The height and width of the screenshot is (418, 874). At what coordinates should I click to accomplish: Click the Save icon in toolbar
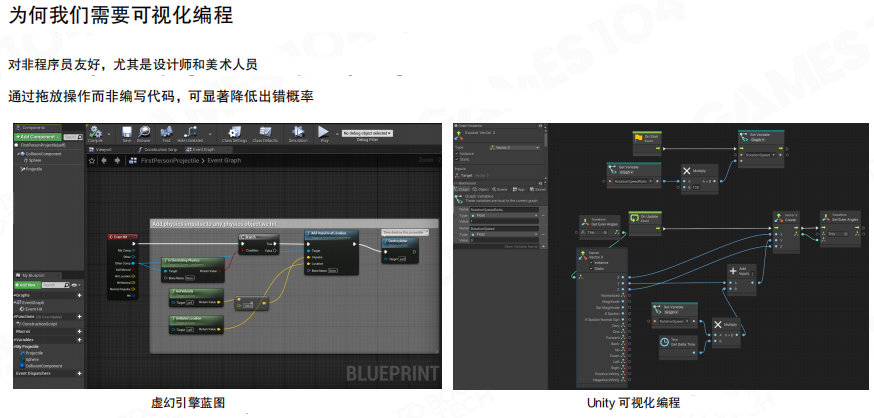tap(127, 133)
